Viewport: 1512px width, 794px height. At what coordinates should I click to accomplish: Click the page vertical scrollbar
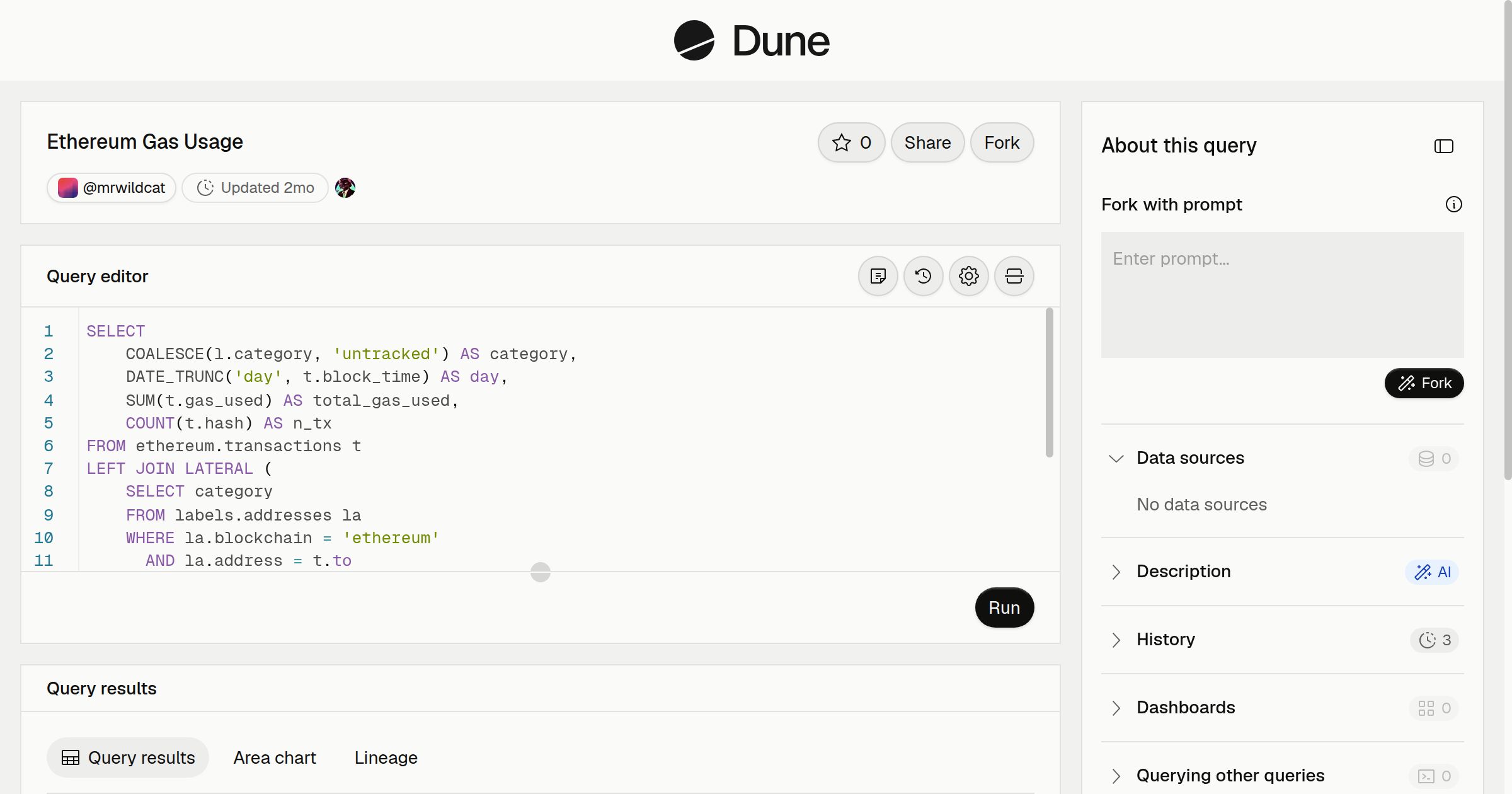tap(1508, 241)
